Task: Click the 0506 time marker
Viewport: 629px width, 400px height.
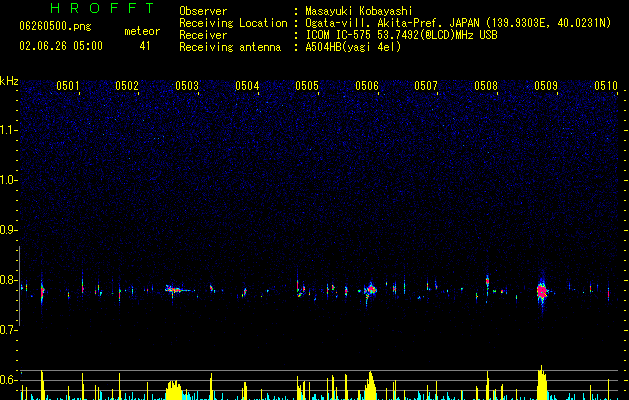Action: tap(367, 85)
